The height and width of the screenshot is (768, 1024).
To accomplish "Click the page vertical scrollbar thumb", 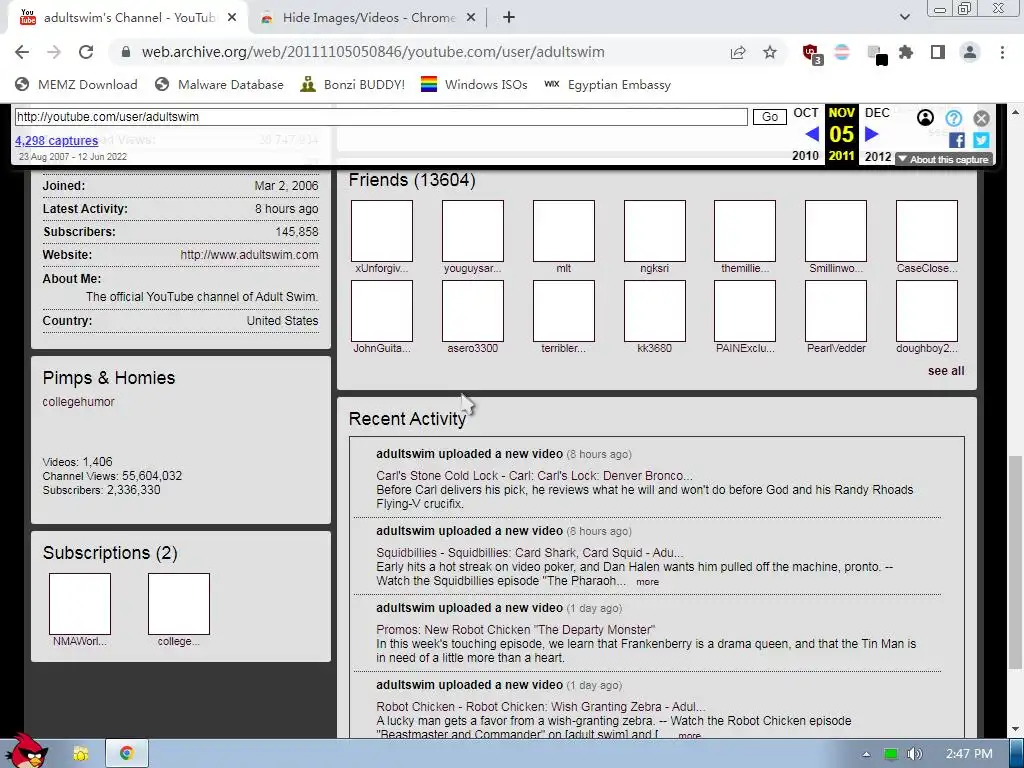I will click(x=1015, y=562).
